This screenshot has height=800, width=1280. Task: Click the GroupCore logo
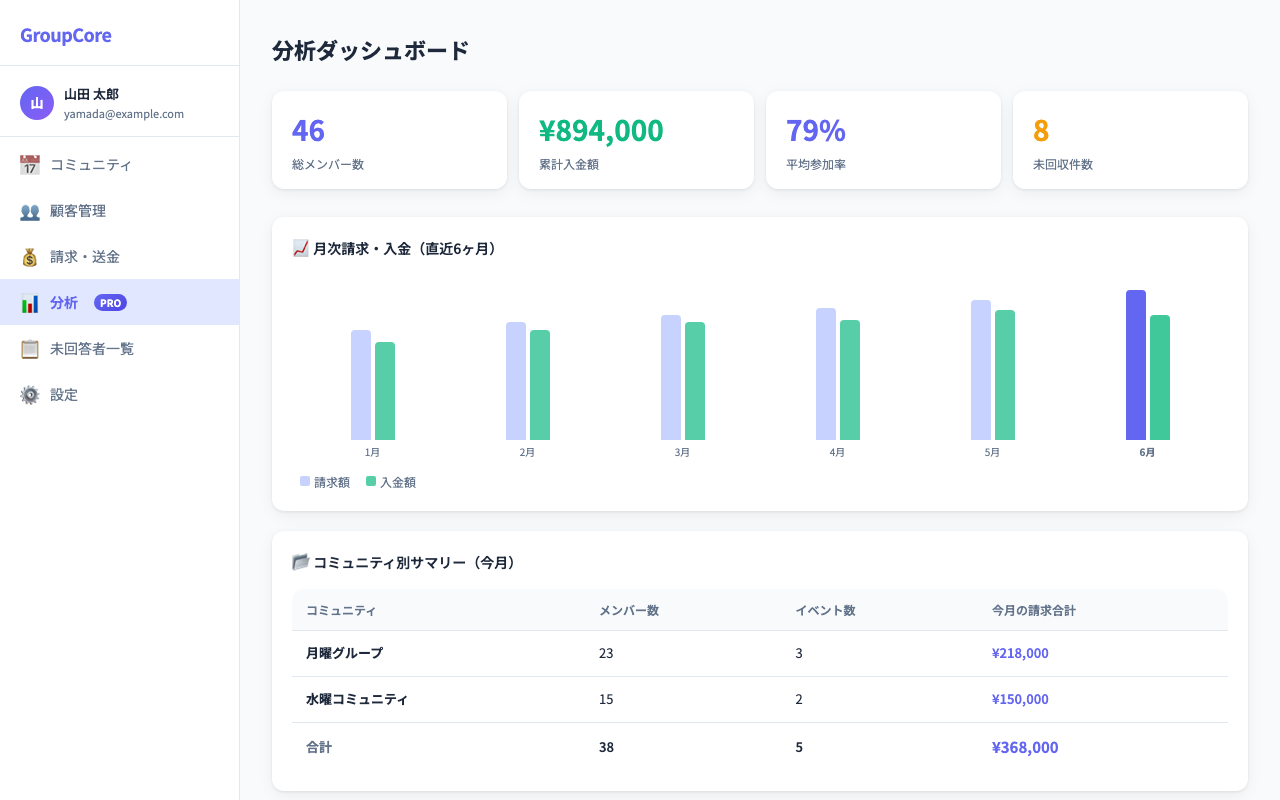(66, 35)
